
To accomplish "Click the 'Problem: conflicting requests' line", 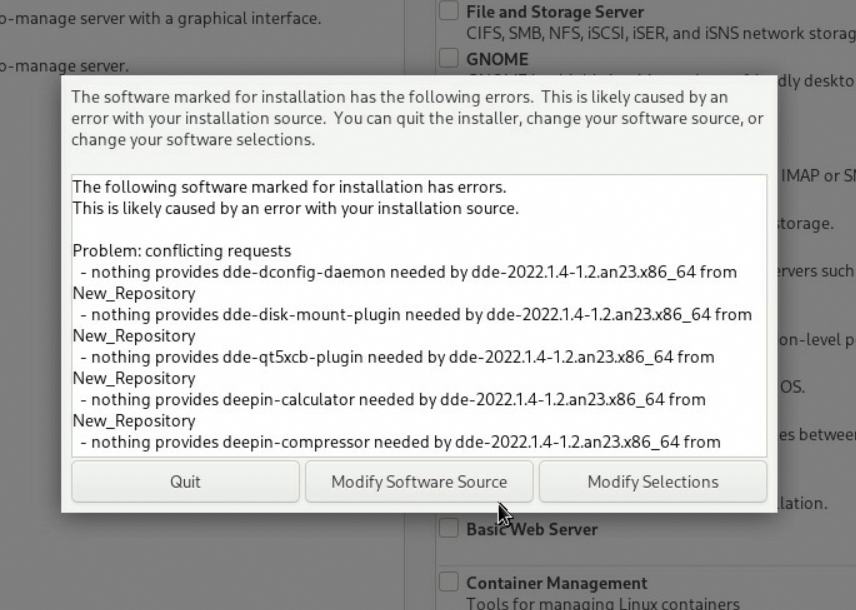I will tap(182, 250).
